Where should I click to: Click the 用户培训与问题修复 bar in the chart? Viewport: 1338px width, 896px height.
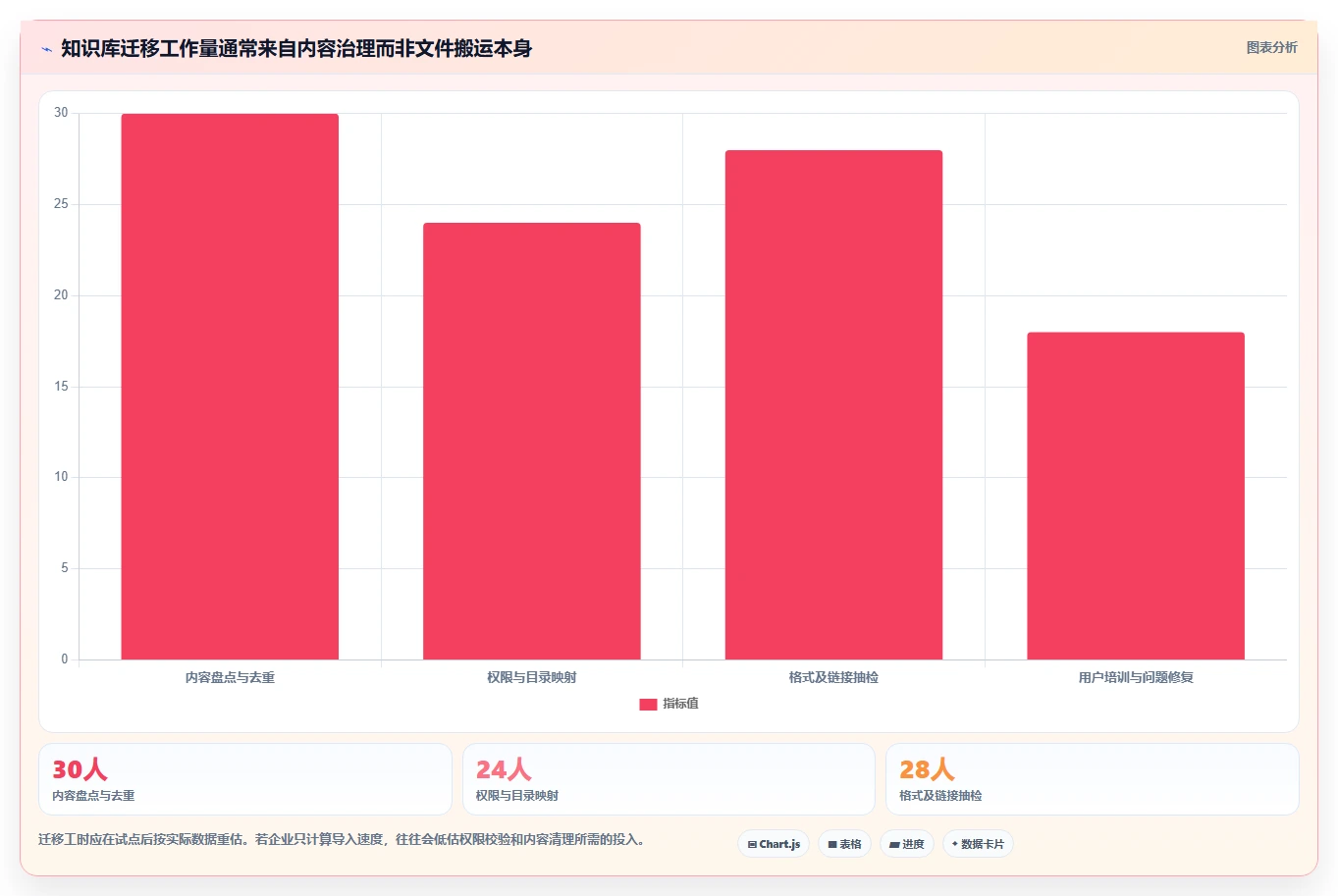[x=1136, y=496]
